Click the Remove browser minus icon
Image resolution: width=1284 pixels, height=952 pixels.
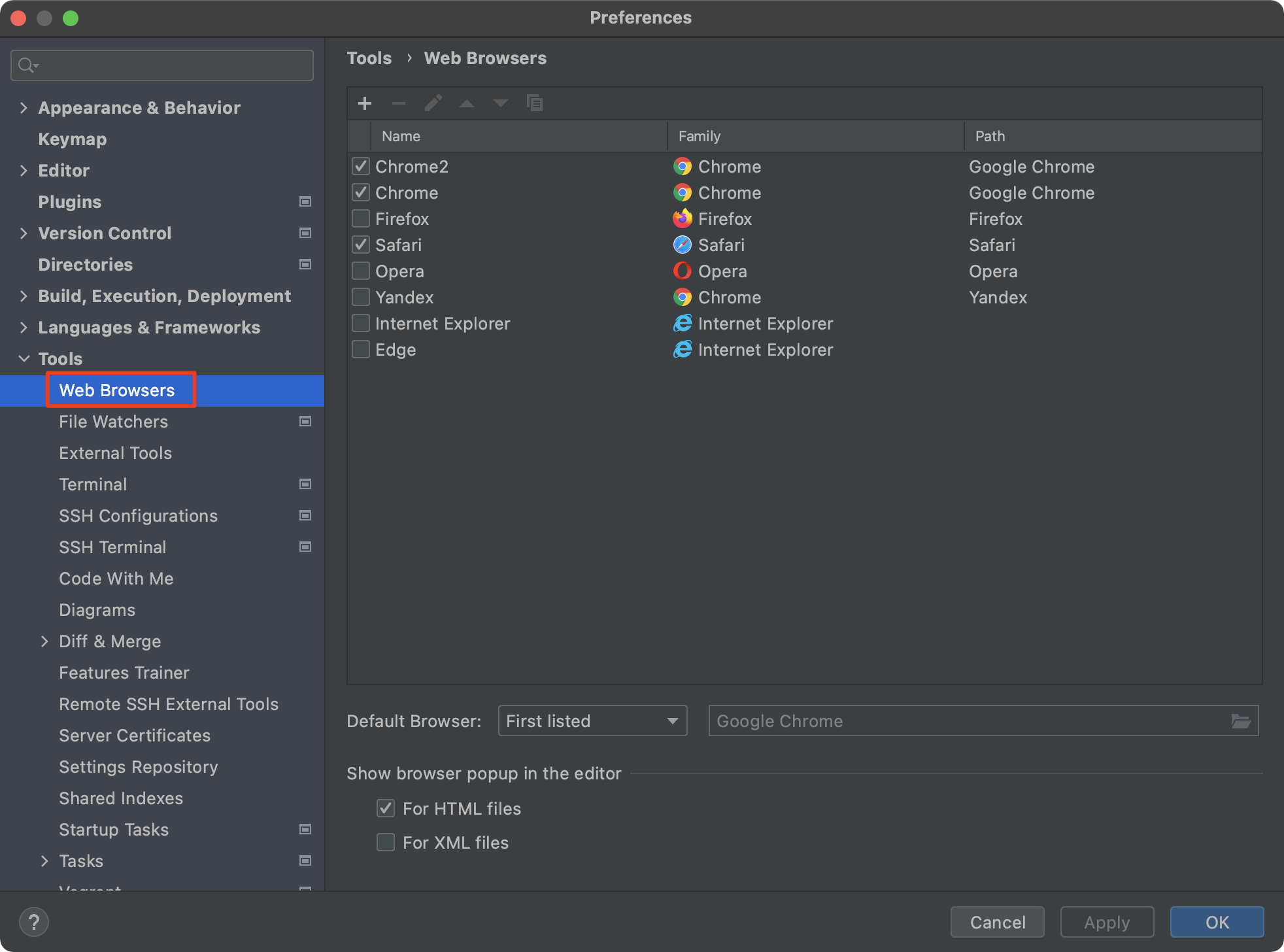coord(399,103)
